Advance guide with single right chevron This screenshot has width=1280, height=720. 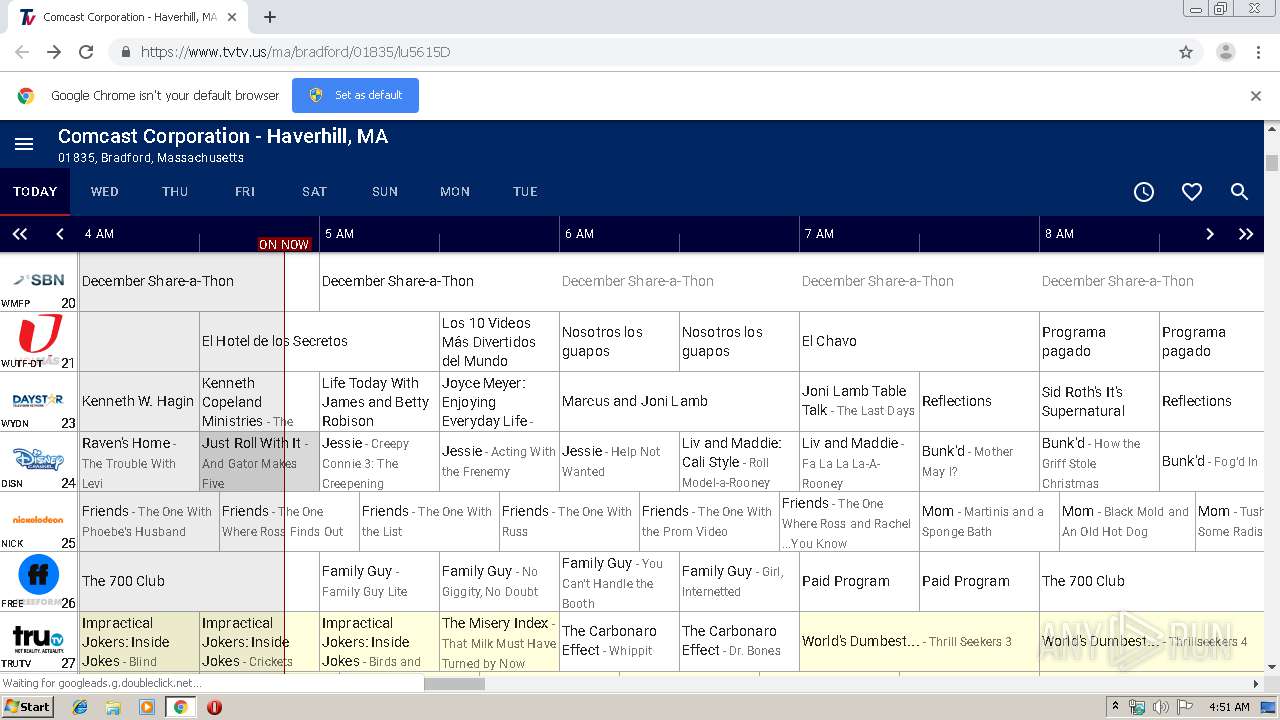1210,234
